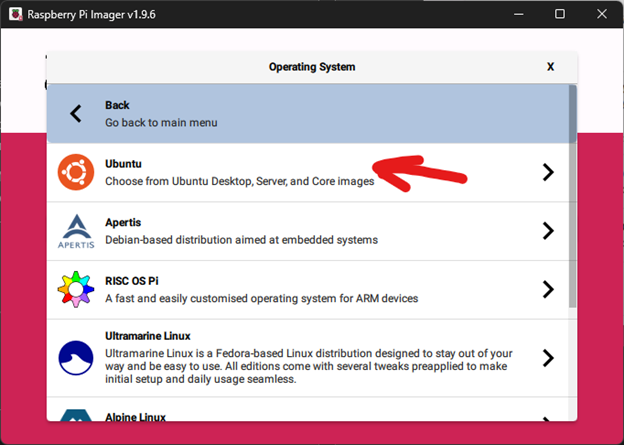The height and width of the screenshot is (445, 624).
Task: Click the Ubuntu logo icon
Action: tap(76, 172)
